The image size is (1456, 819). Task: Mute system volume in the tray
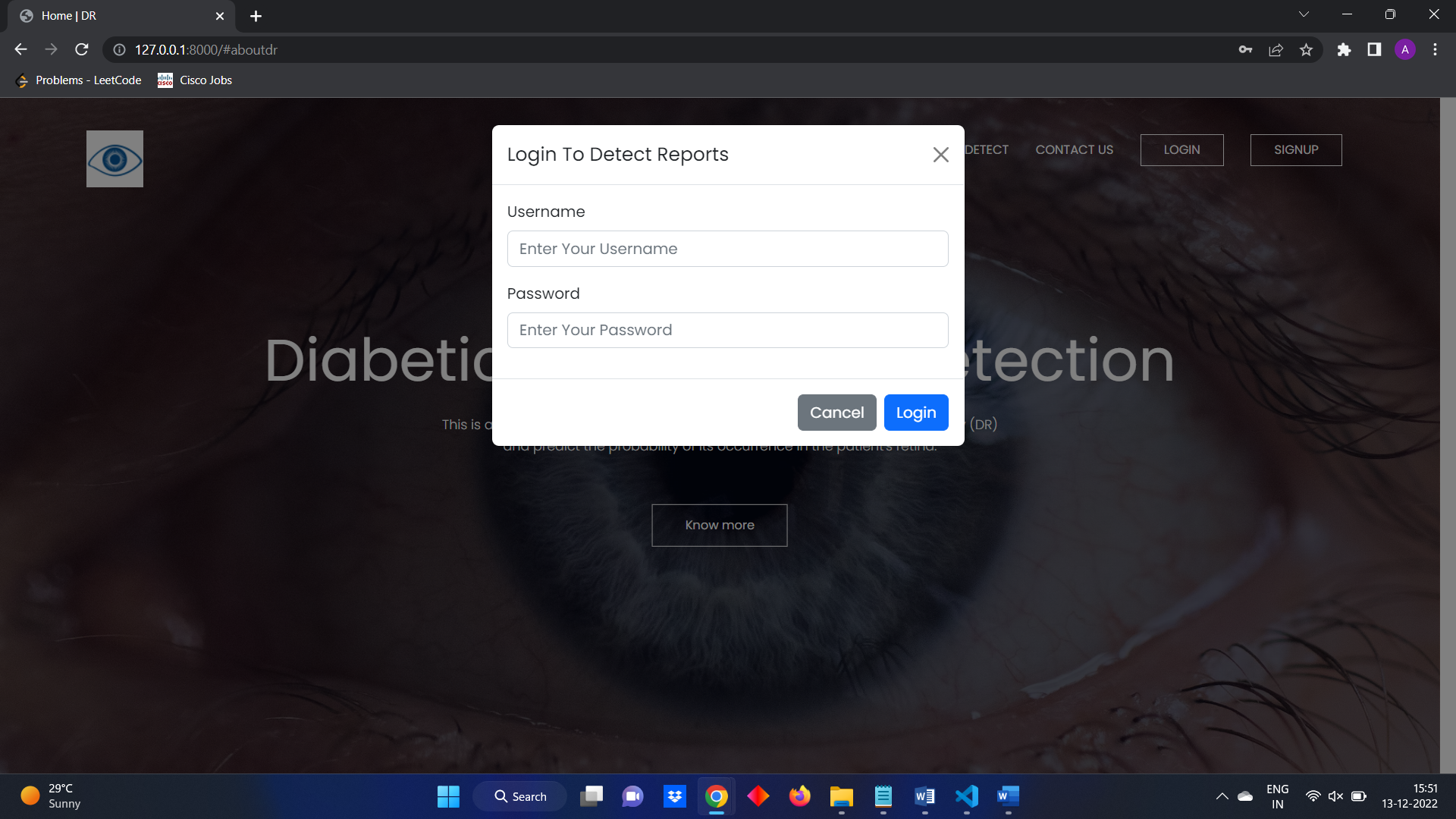tap(1335, 796)
